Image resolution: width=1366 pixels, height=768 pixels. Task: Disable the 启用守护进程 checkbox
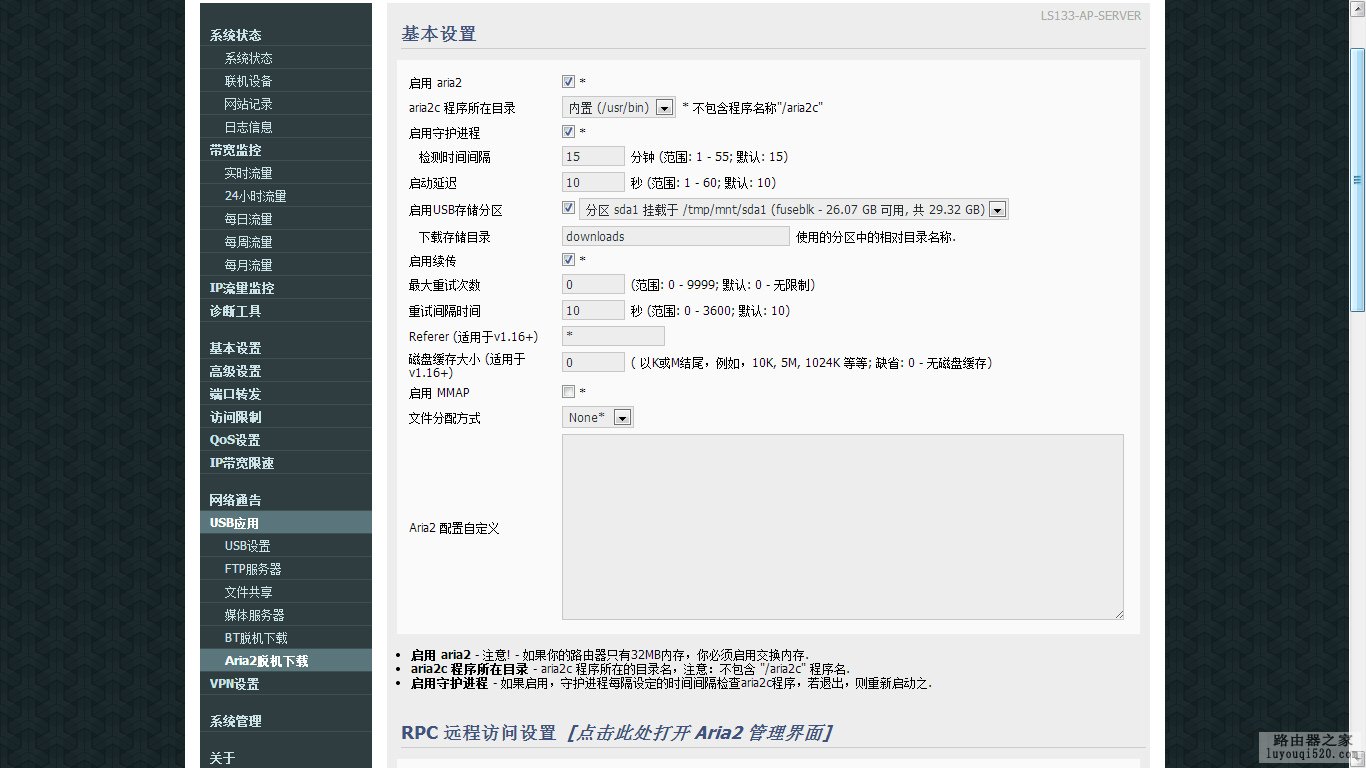tap(568, 130)
